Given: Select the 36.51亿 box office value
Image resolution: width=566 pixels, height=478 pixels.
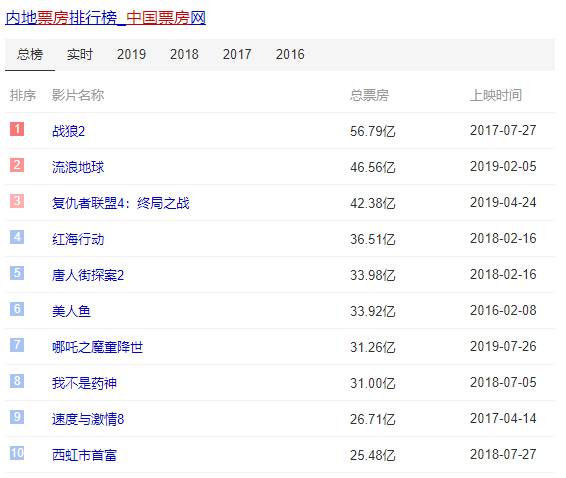Looking at the screenshot, I should (x=373, y=239).
